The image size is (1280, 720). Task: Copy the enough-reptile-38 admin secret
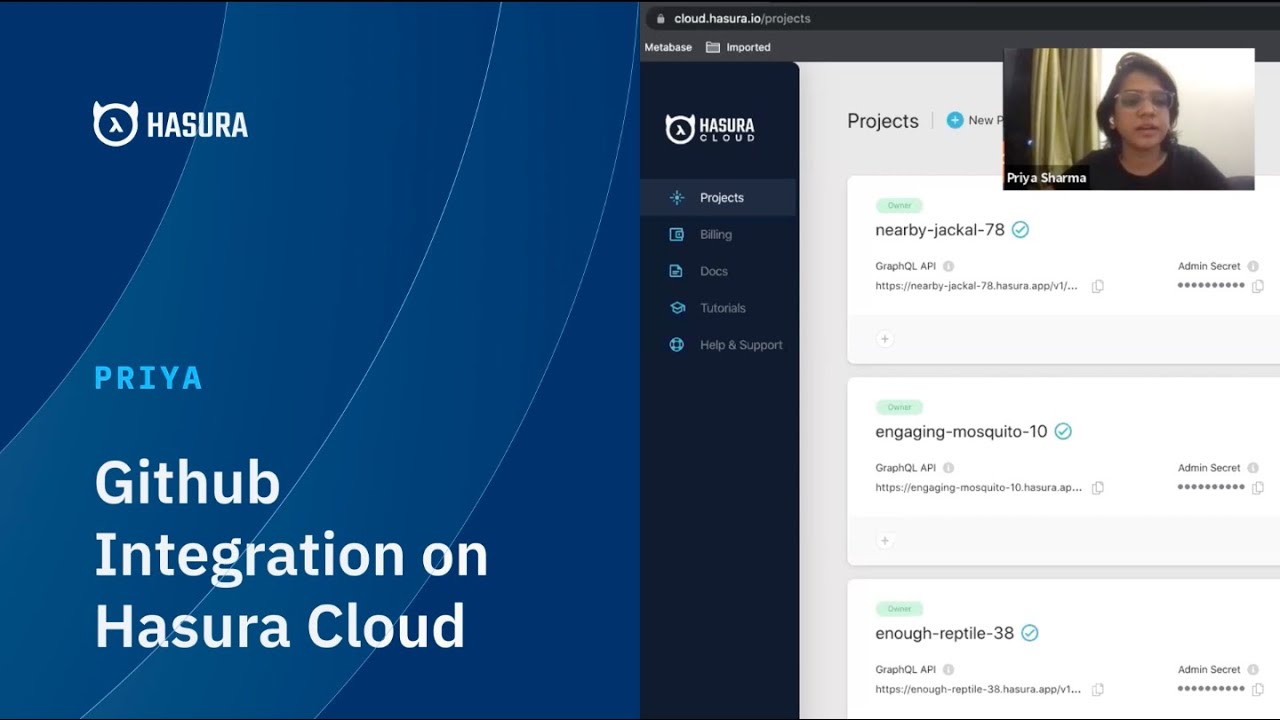click(x=1258, y=689)
